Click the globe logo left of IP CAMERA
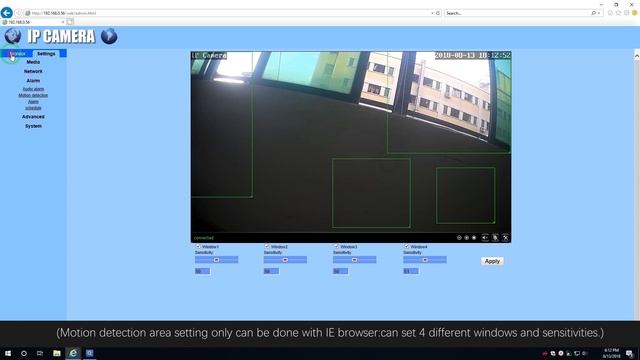Viewport: 640px width, 360px height. [13, 36]
